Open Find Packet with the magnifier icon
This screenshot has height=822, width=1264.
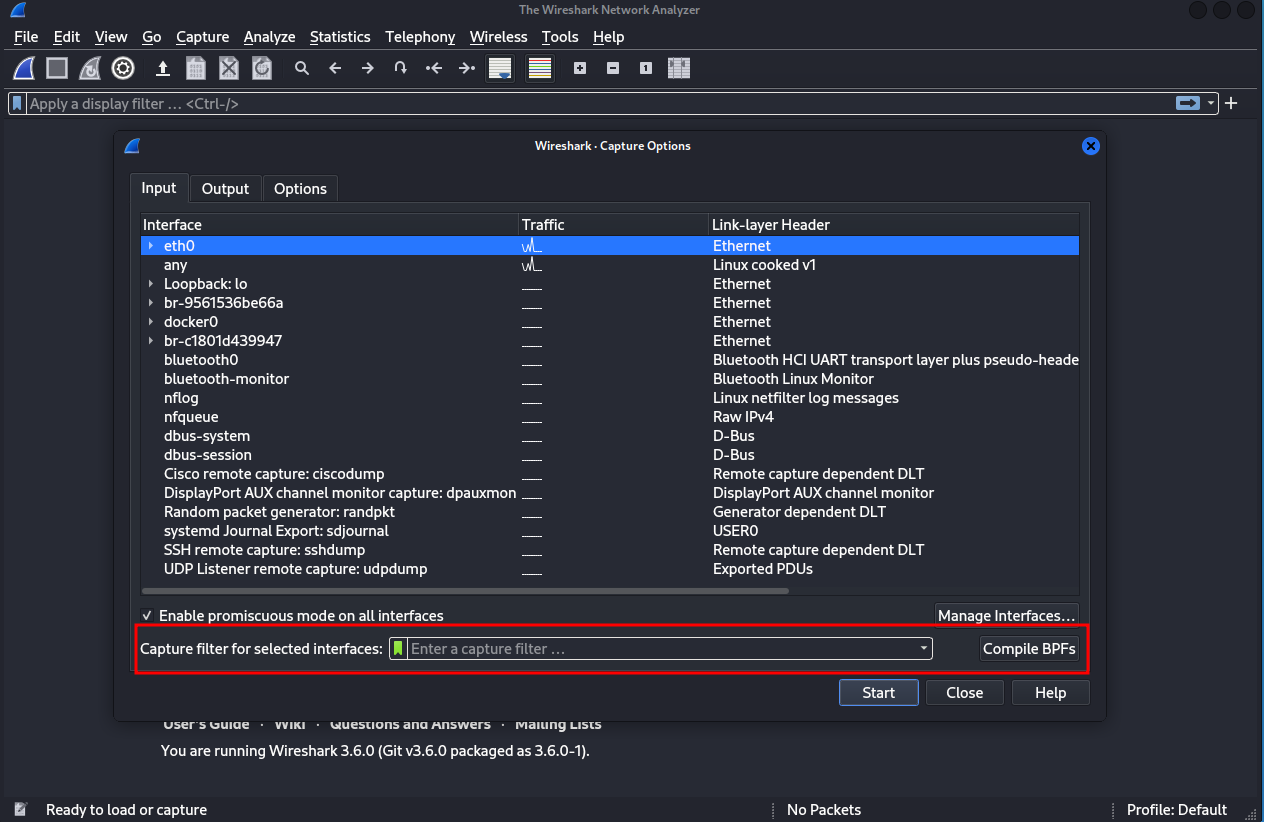tap(302, 68)
